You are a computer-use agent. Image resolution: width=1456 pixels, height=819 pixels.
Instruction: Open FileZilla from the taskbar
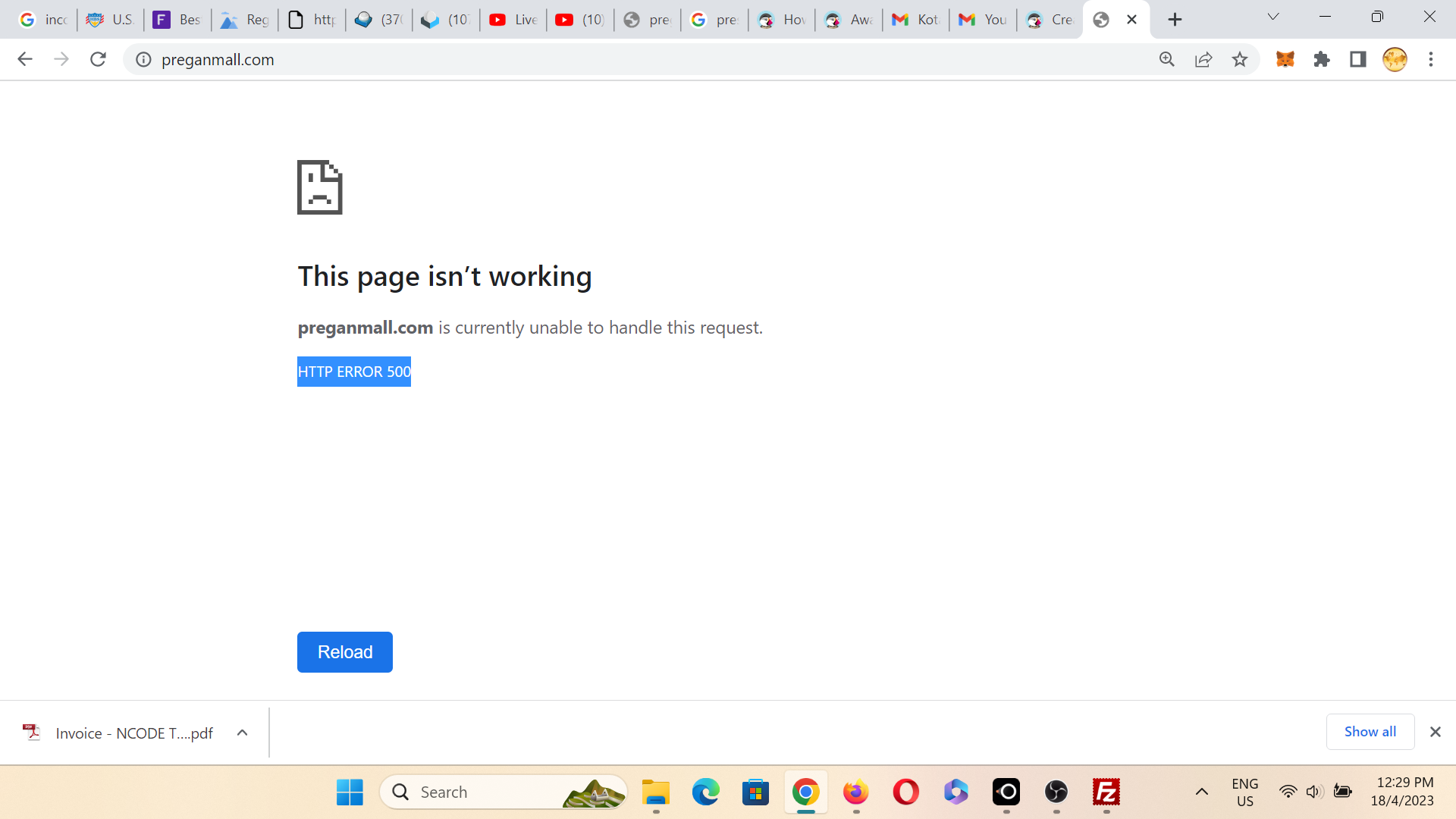point(1106,792)
